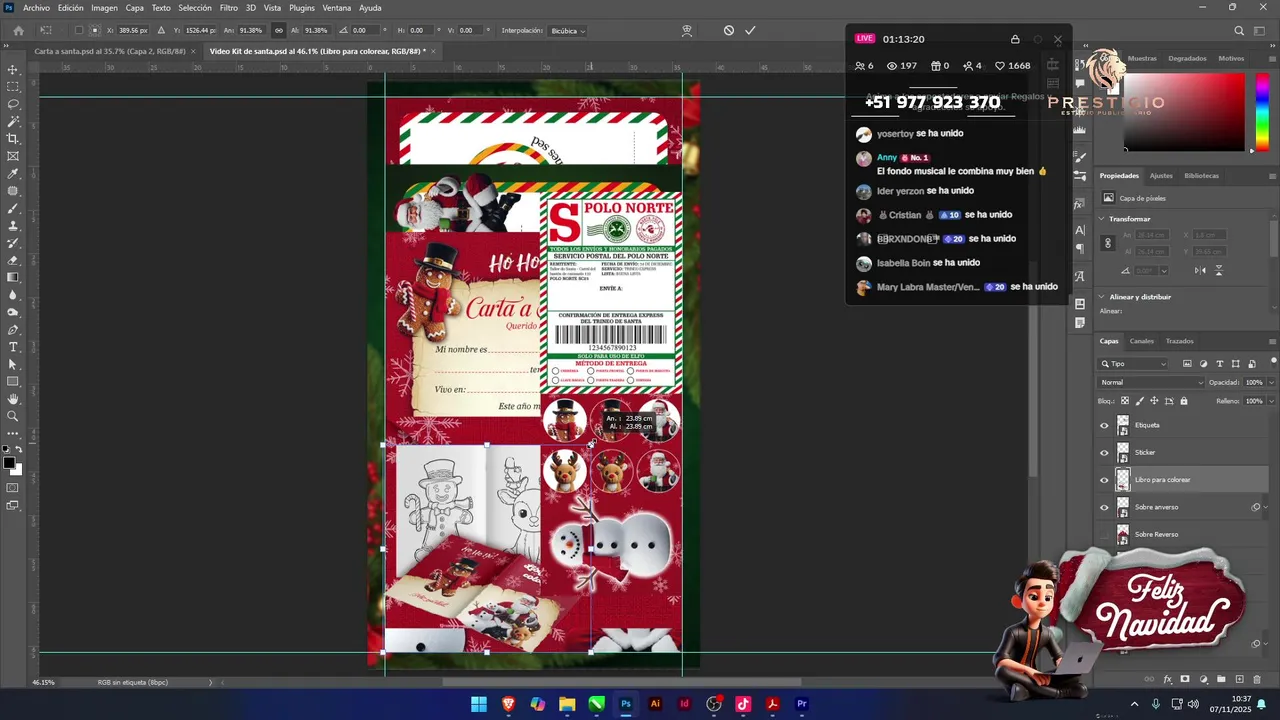Open the Opacidad value dropdown
Image resolution: width=1280 pixels, height=720 pixels.
[x=1271, y=383]
